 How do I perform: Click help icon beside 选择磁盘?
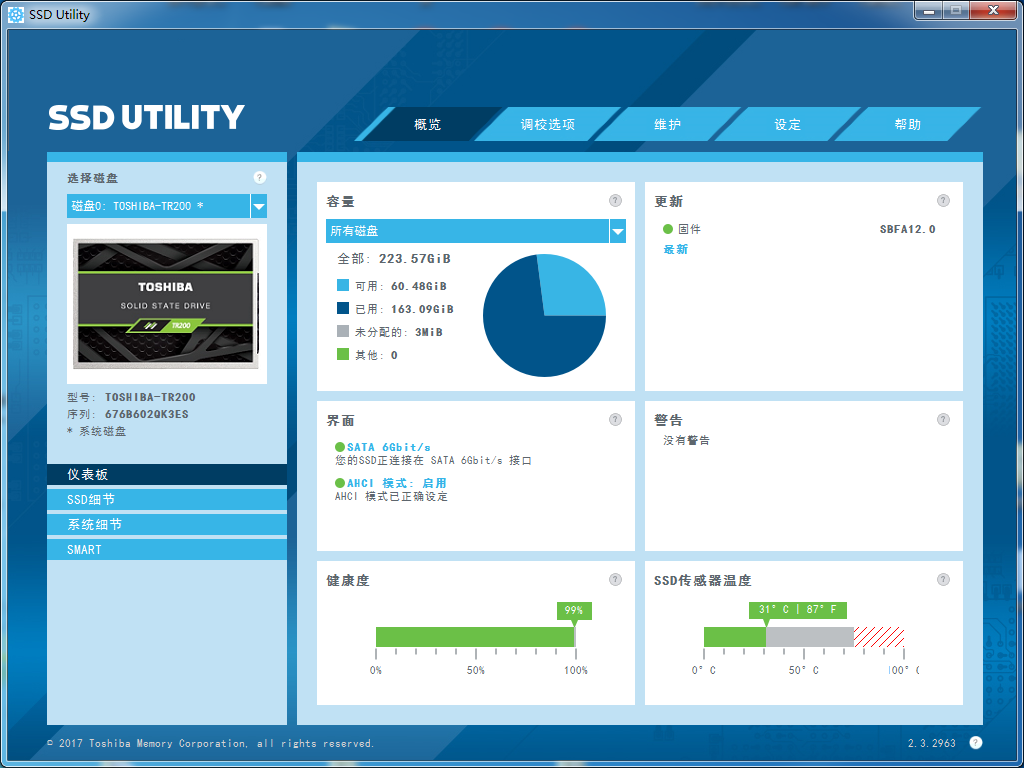pyautogui.click(x=260, y=178)
